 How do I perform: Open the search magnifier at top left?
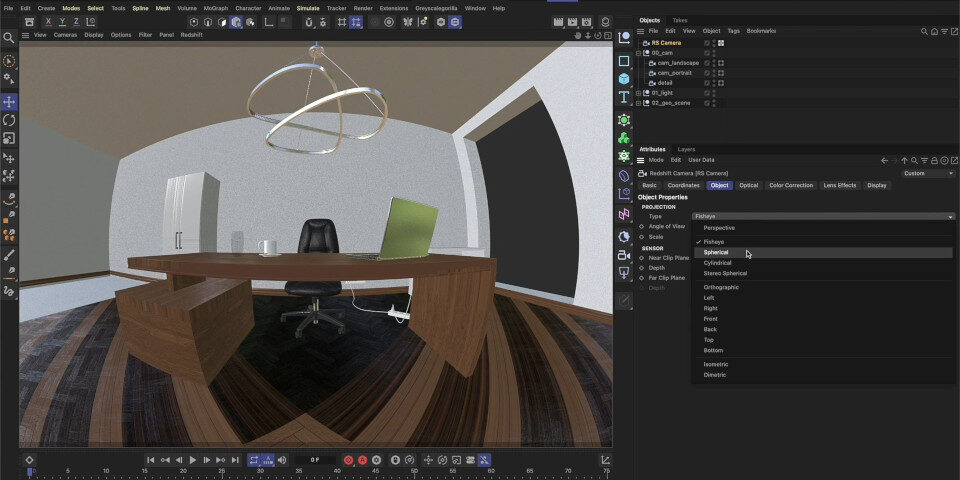pyautogui.click(x=9, y=38)
